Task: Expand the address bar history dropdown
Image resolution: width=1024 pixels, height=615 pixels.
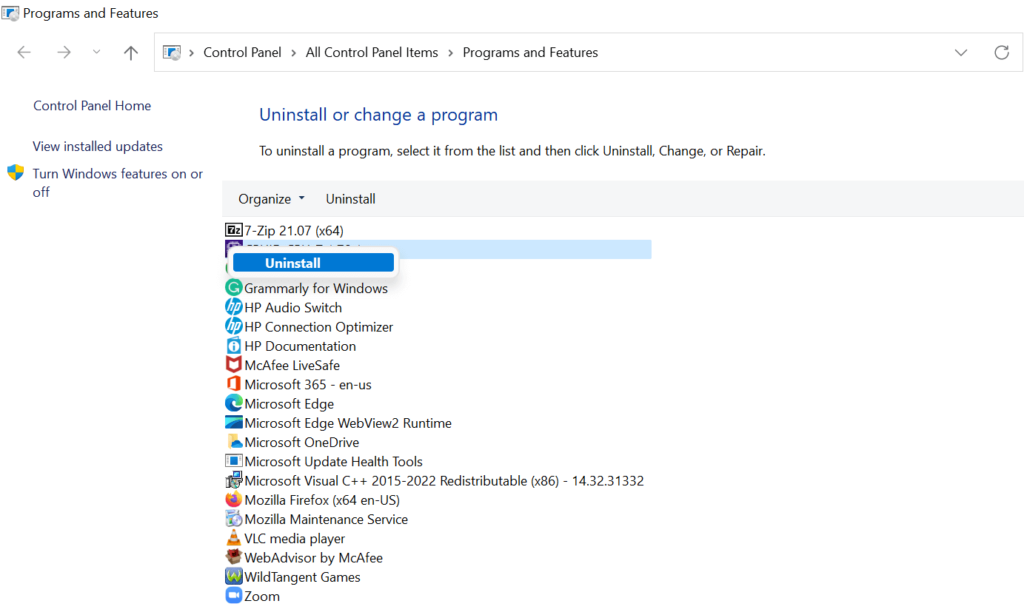Action: click(x=961, y=52)
